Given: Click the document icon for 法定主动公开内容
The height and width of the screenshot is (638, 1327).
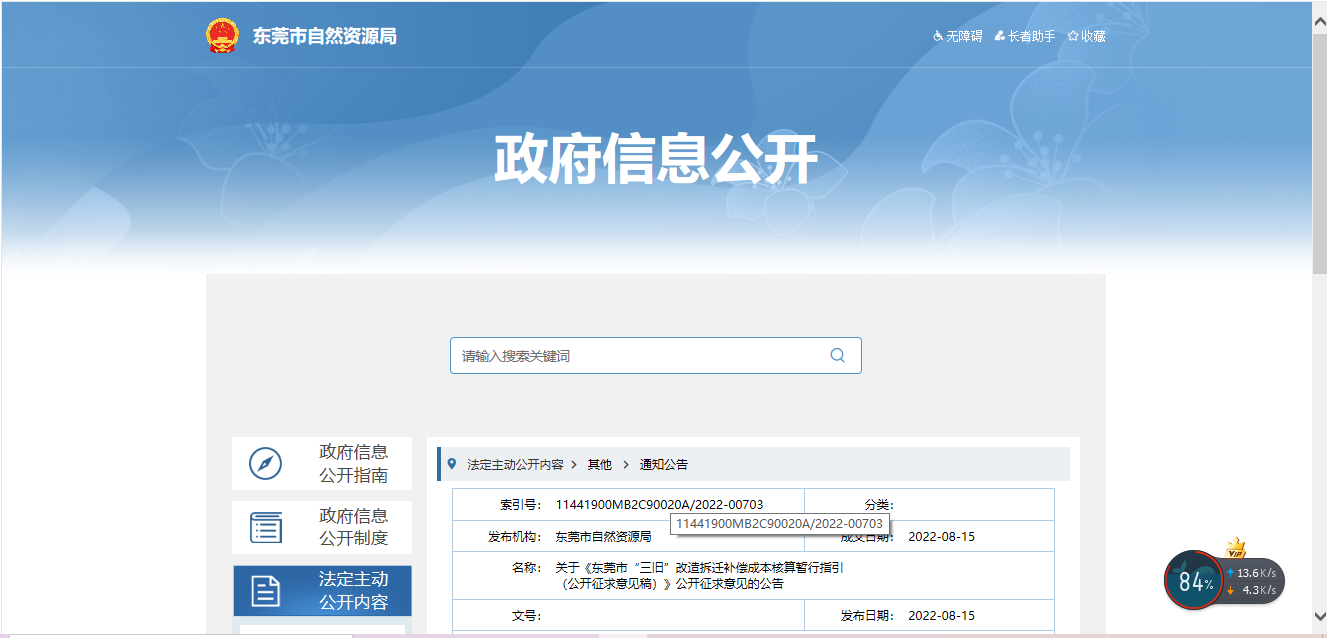Looking at the screenshot, I should pyautogui.click(x=265, y=591).
